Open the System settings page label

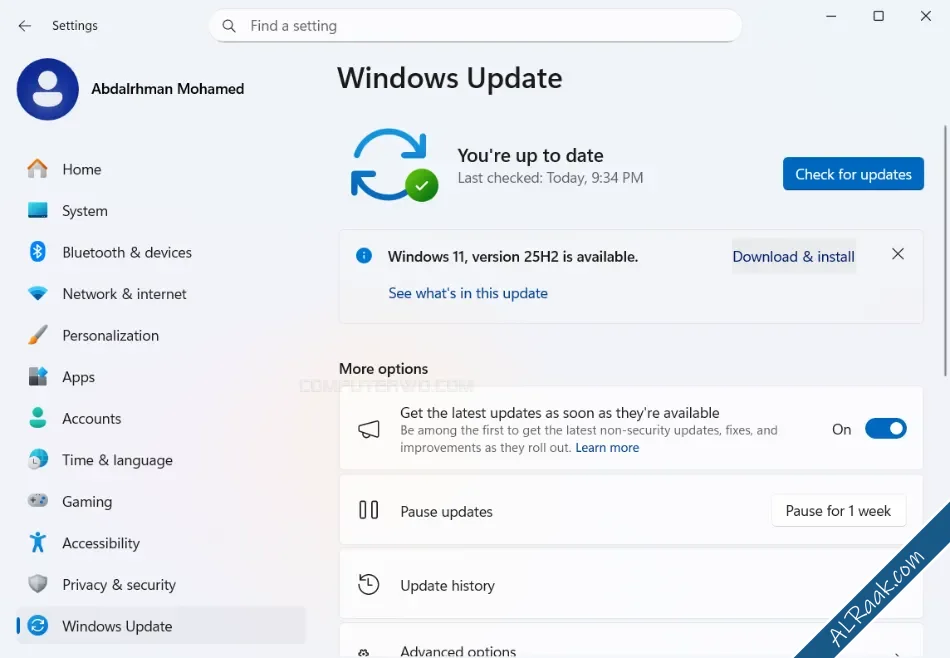click(85, 211)
